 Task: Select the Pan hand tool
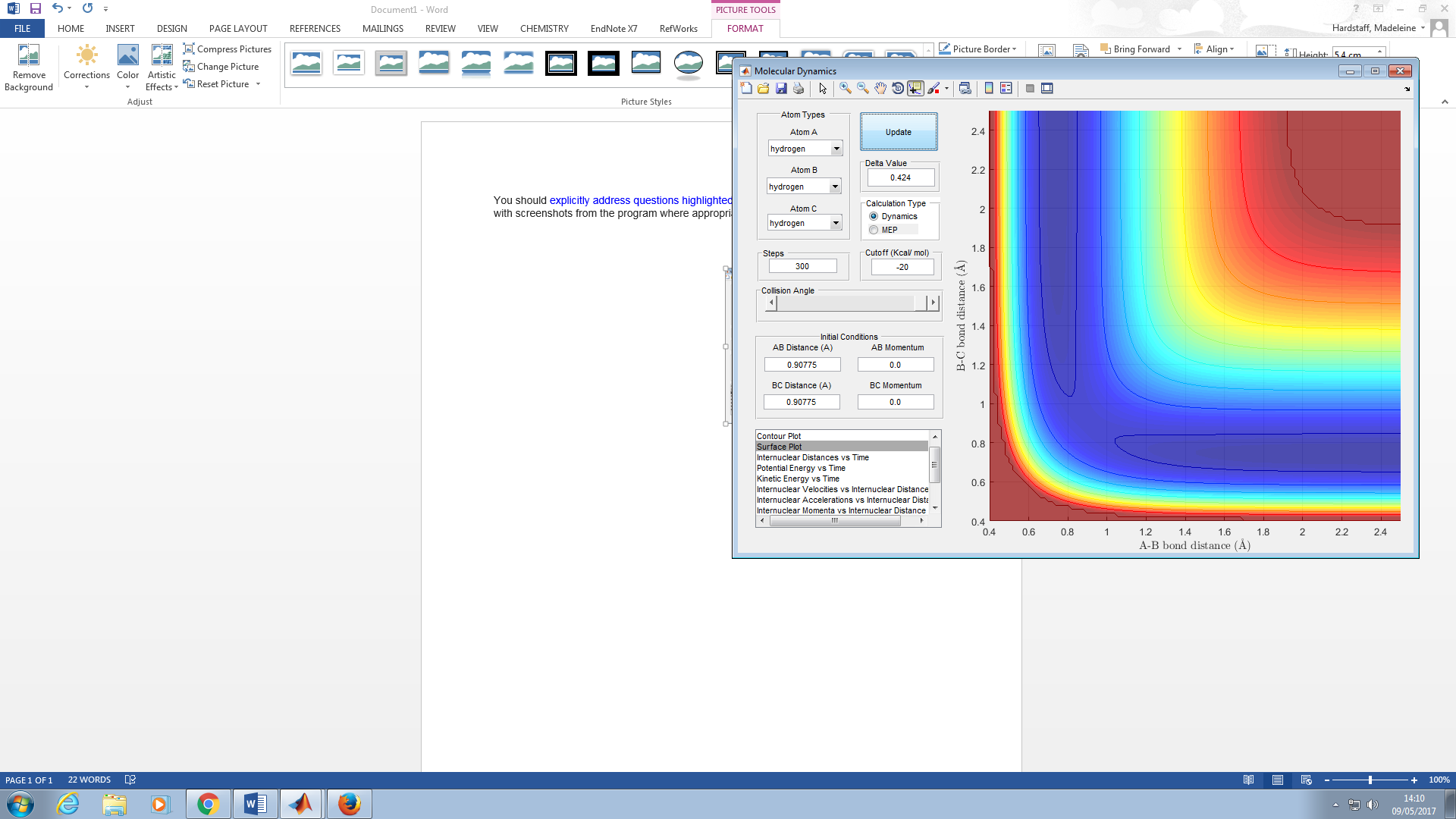(880, 89)
